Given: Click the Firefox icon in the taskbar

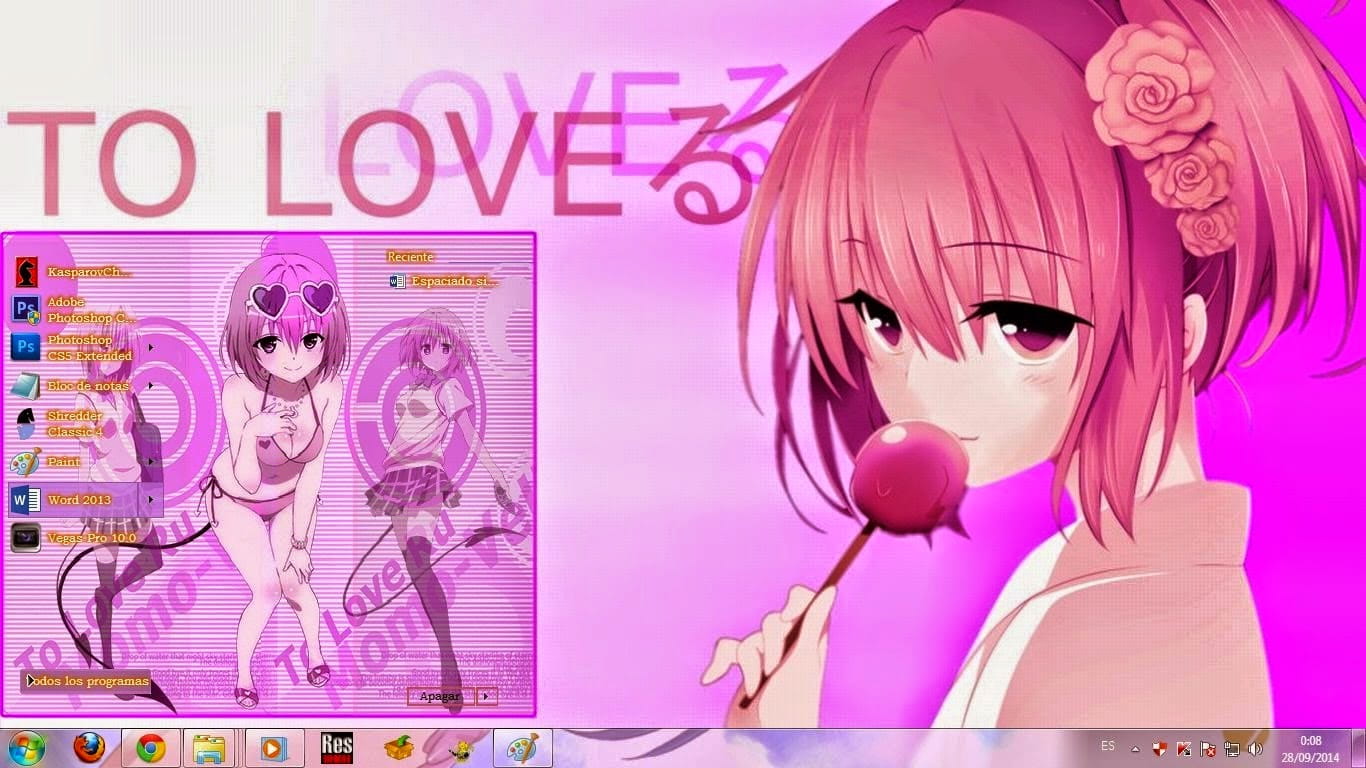Looking at the screenshot, I should coord(89,748).
